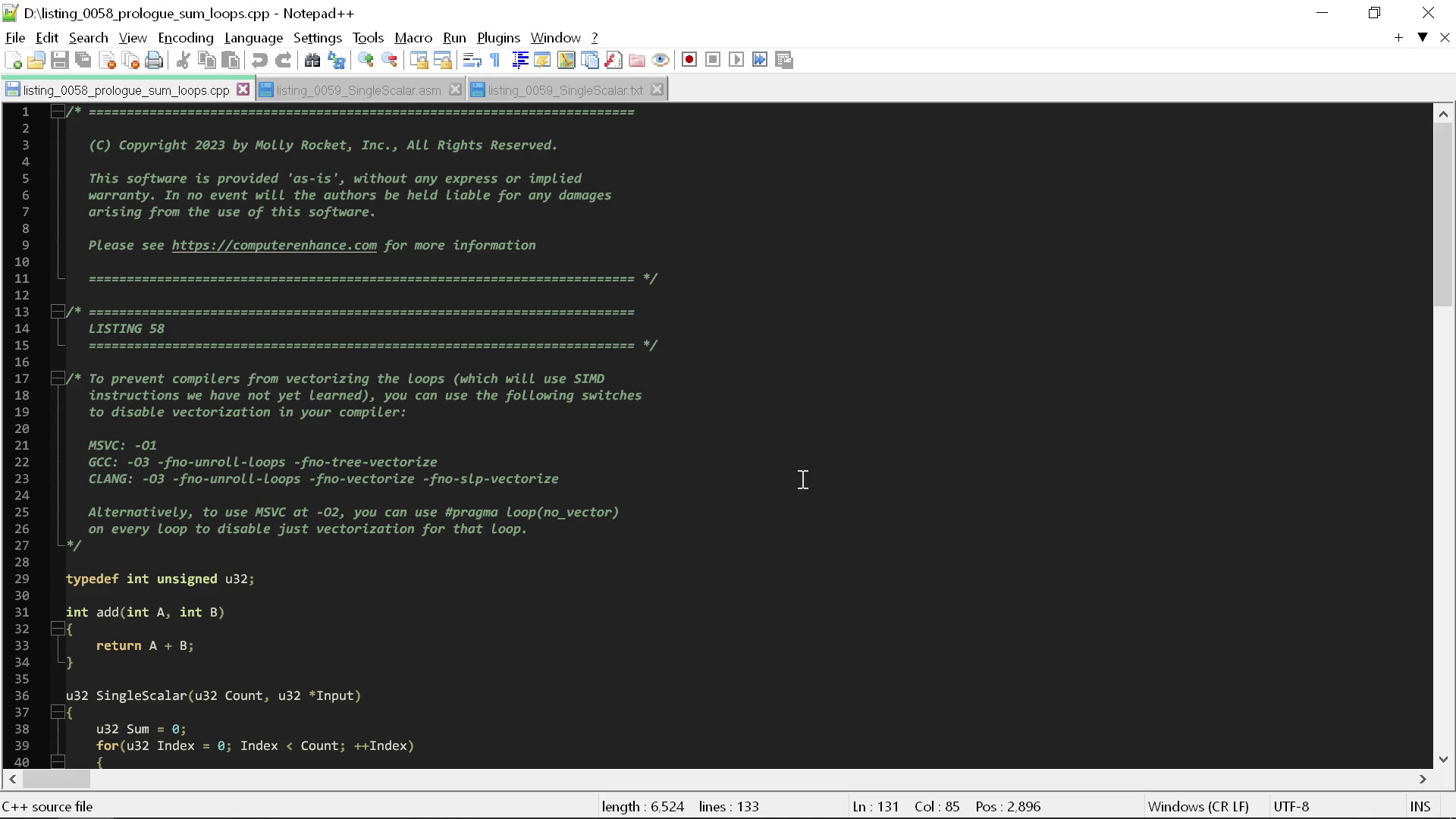The height and width of the screenshot is (819, 1456).
Task: Toggle the Function List panel
Action: click(613, 60)
